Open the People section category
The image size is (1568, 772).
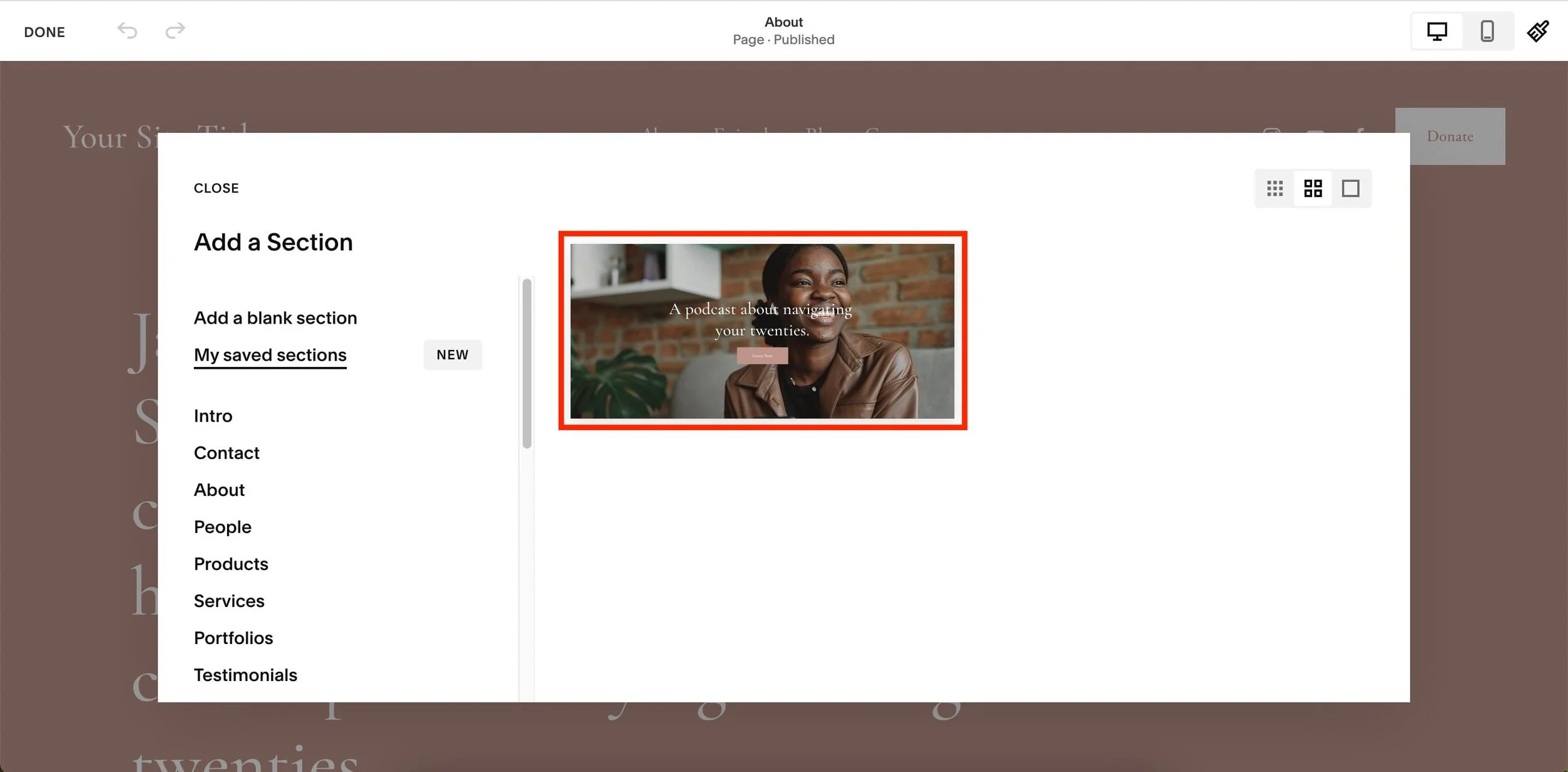coord(223,527)
